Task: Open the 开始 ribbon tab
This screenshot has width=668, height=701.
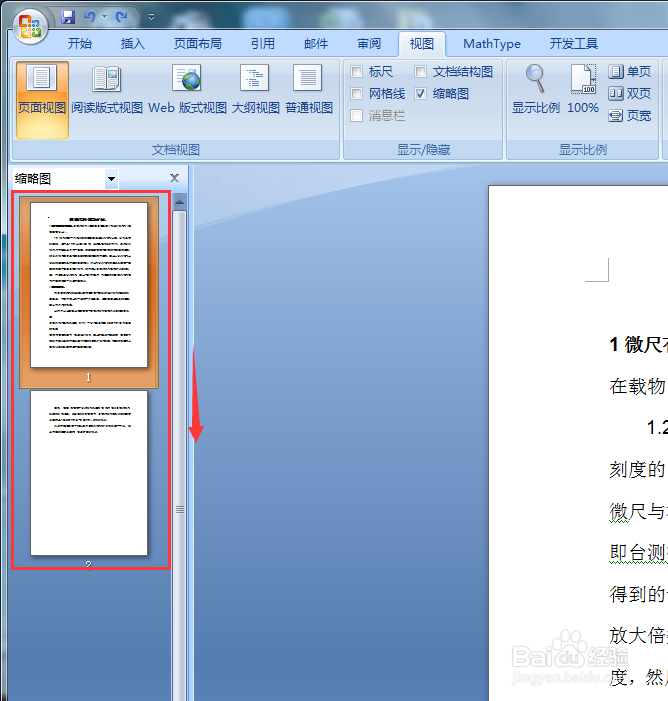Action: tap(80, 44)
